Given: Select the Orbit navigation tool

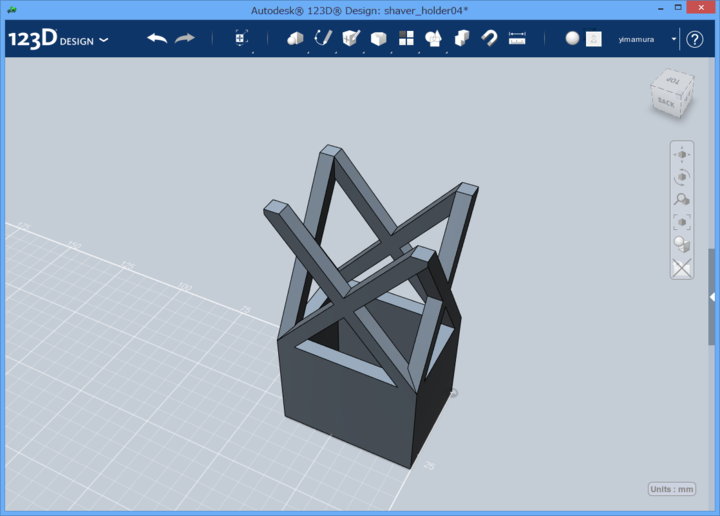Looking at the screenshot, I should [682, 177].
